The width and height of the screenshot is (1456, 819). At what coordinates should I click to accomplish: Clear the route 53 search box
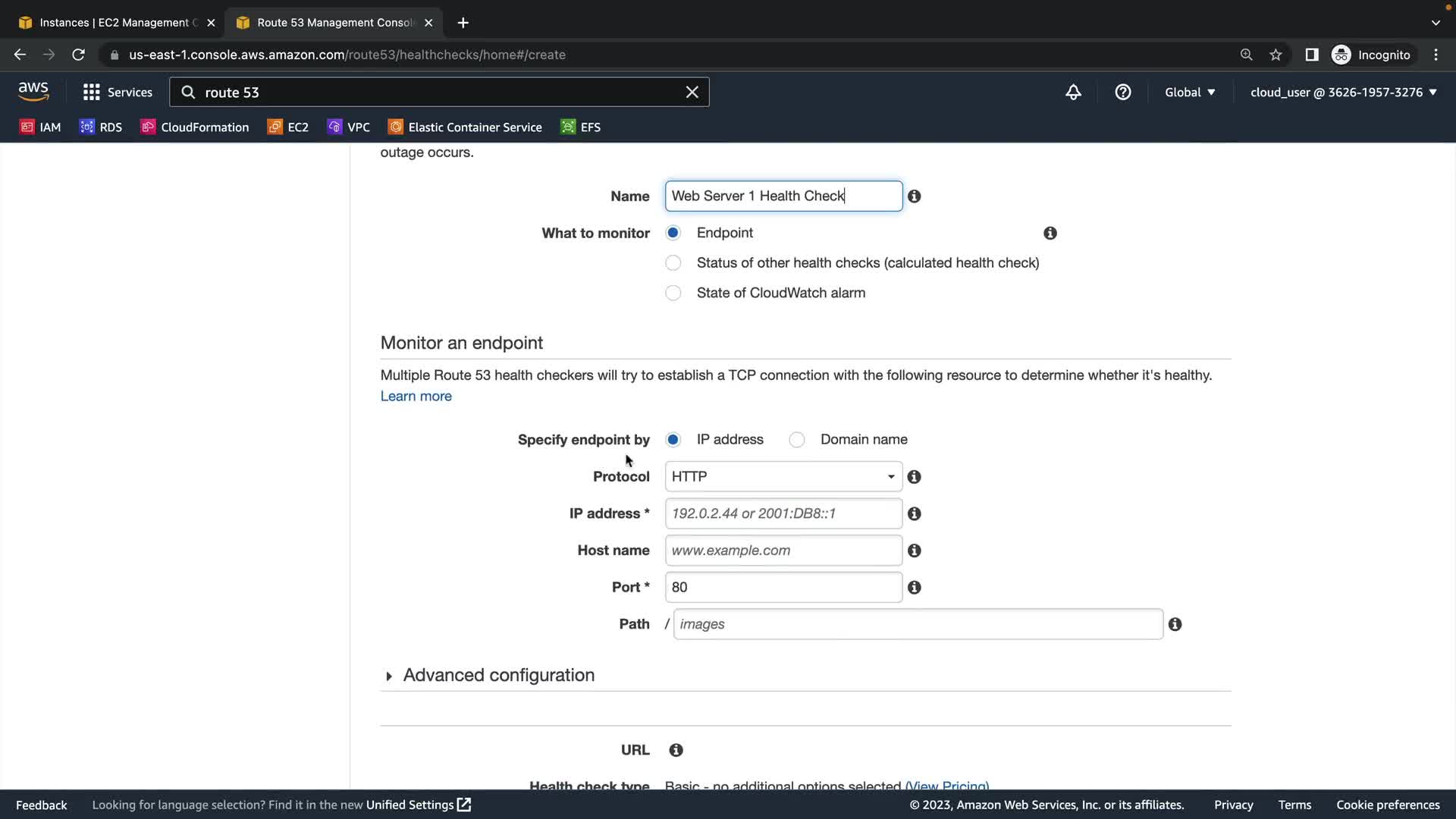click(x=692, y=93)
